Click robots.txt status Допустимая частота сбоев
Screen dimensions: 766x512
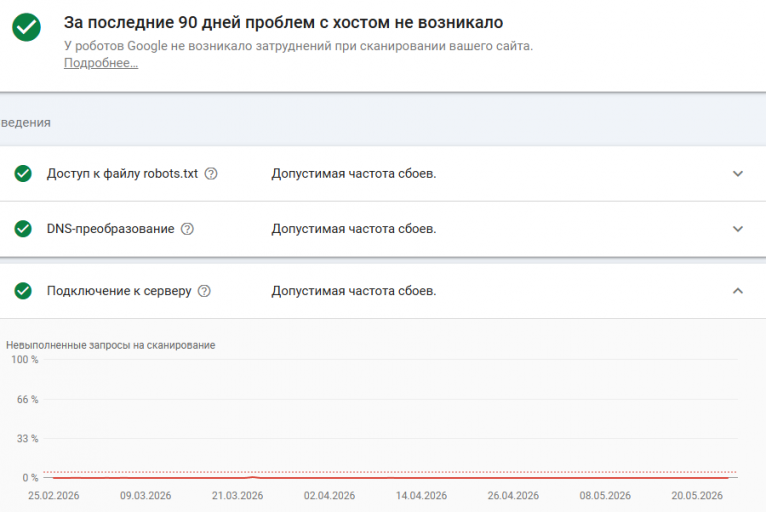(354, 173)
